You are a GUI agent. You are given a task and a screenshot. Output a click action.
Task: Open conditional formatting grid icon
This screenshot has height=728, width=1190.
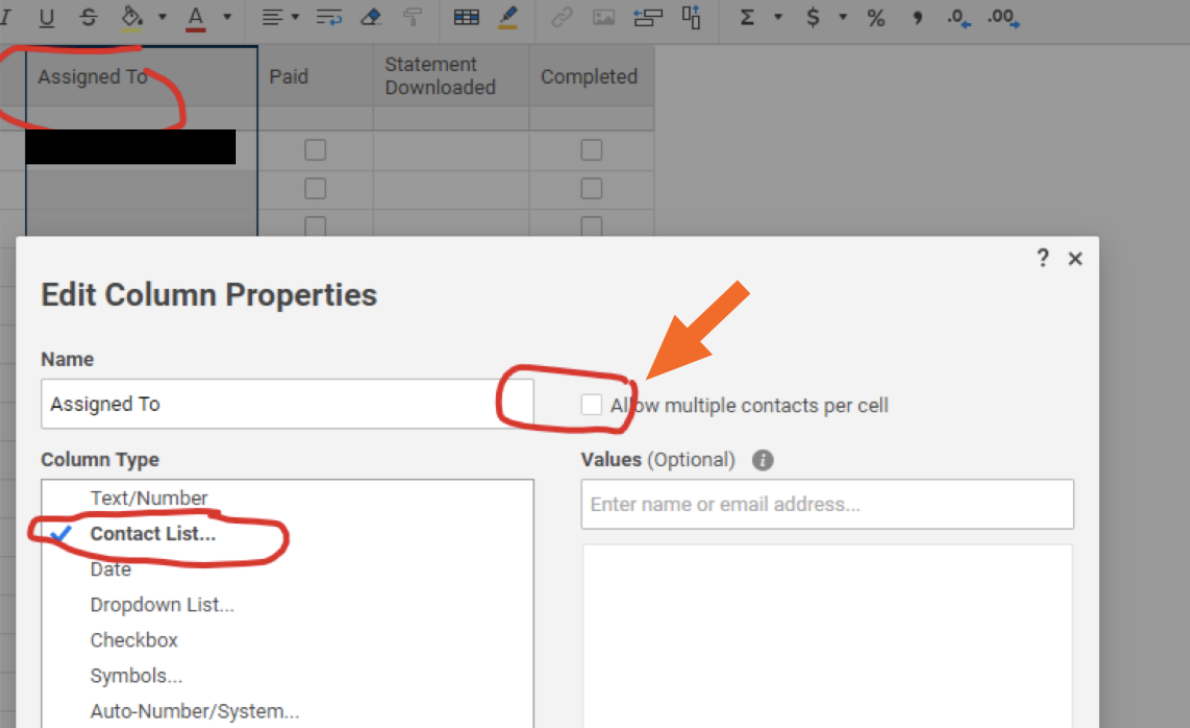466,17
